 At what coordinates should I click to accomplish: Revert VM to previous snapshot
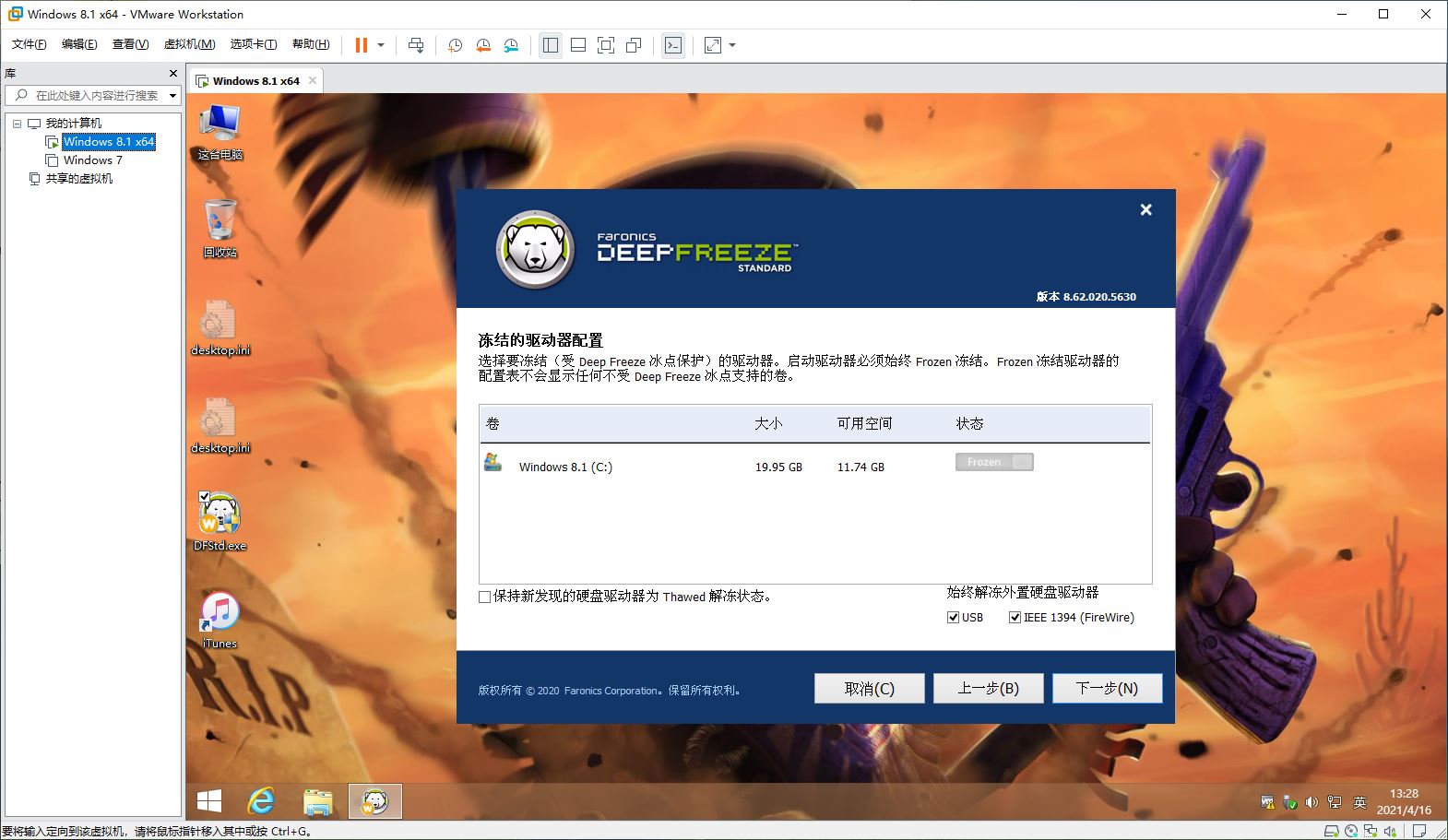click(483, 45)
